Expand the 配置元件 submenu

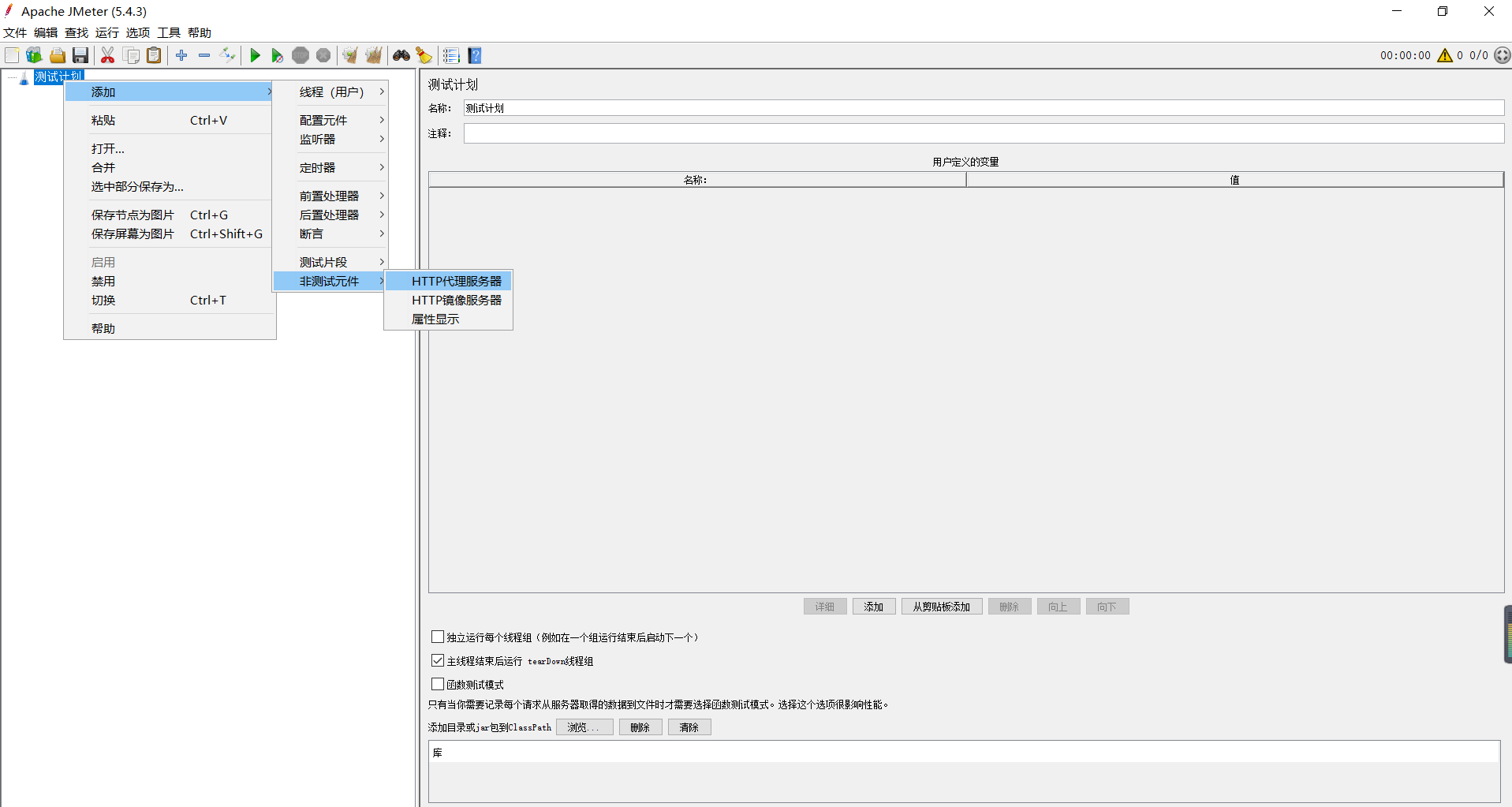point(330,120)
